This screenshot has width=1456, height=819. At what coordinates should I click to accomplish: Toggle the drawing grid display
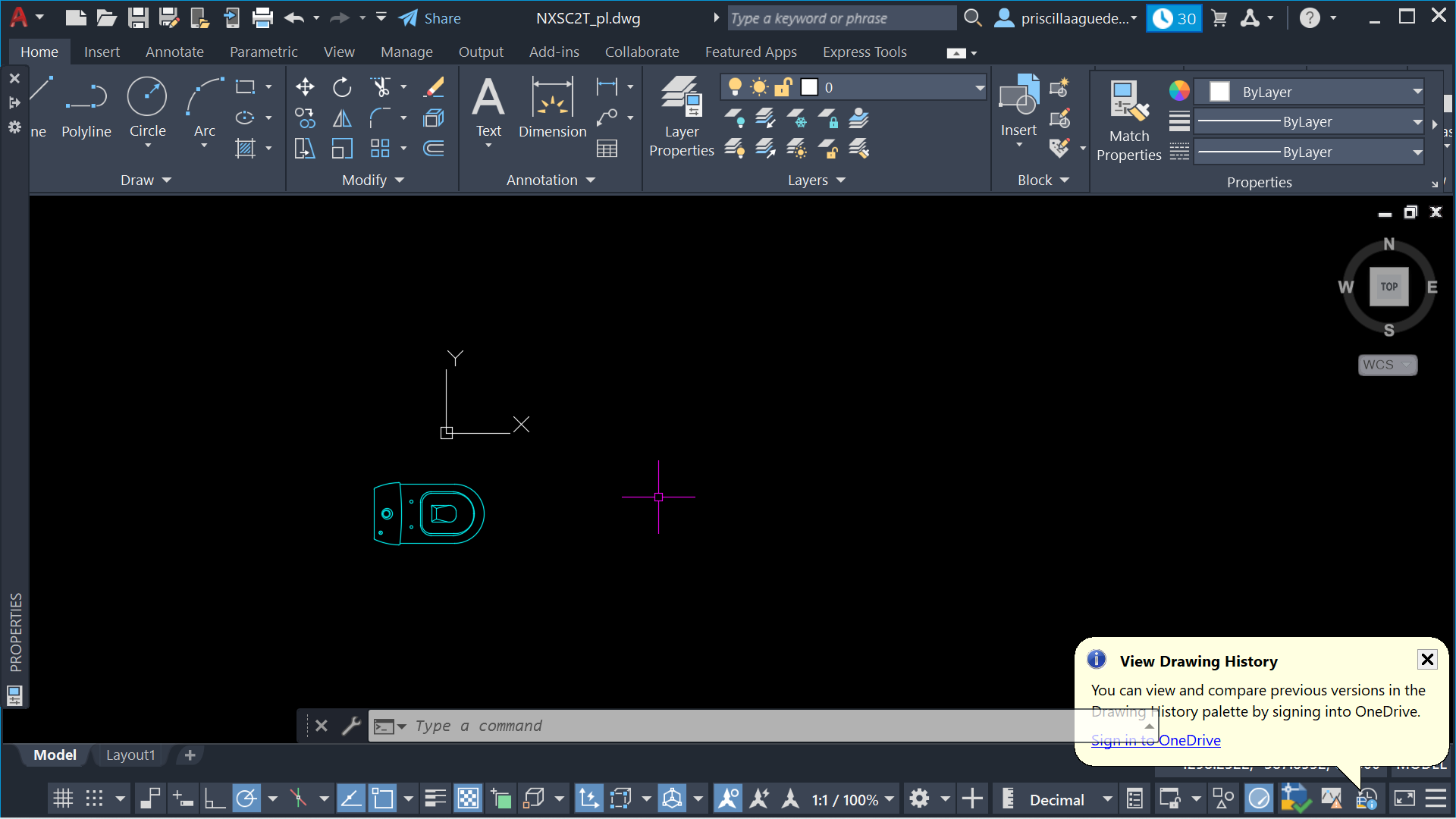pos(63,799)
